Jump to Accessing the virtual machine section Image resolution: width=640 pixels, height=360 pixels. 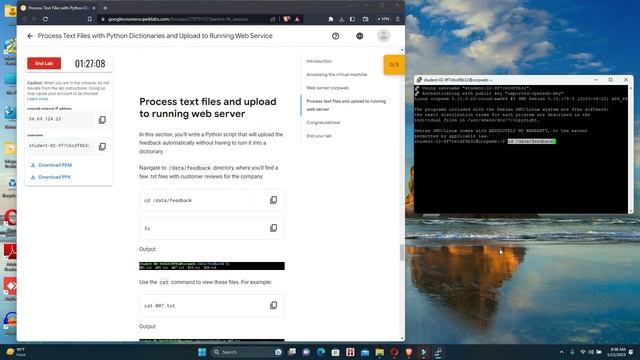click(337, 75)
